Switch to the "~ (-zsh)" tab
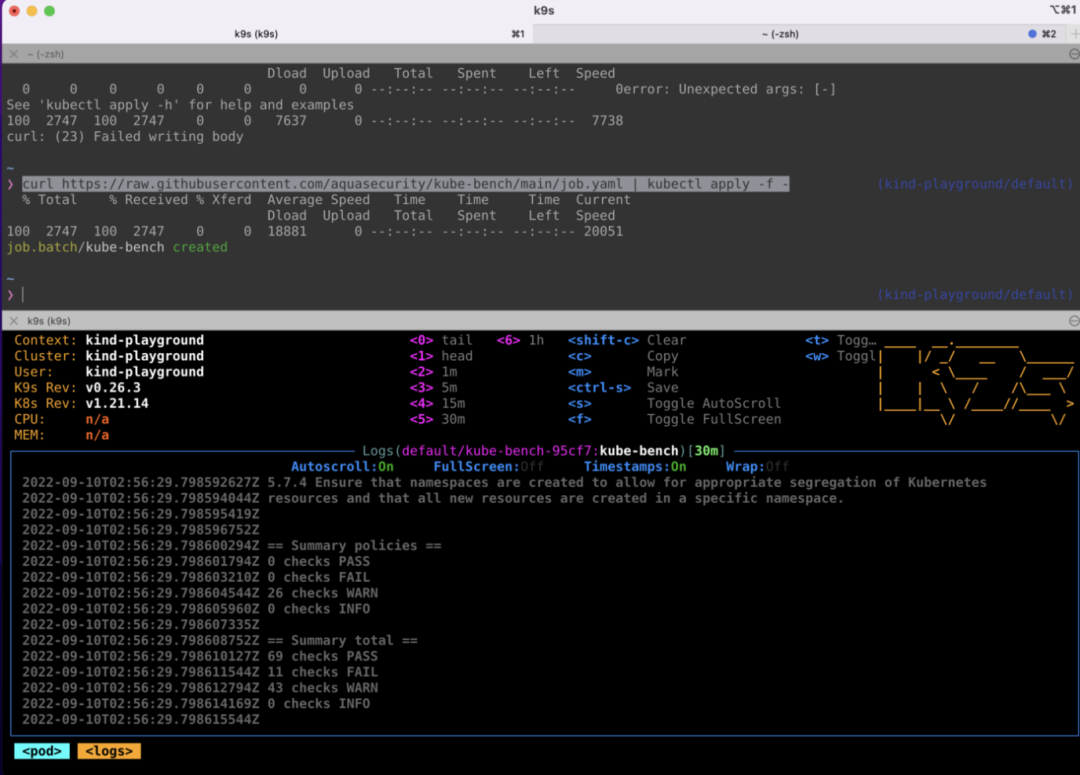 click(x=780, y=34)
